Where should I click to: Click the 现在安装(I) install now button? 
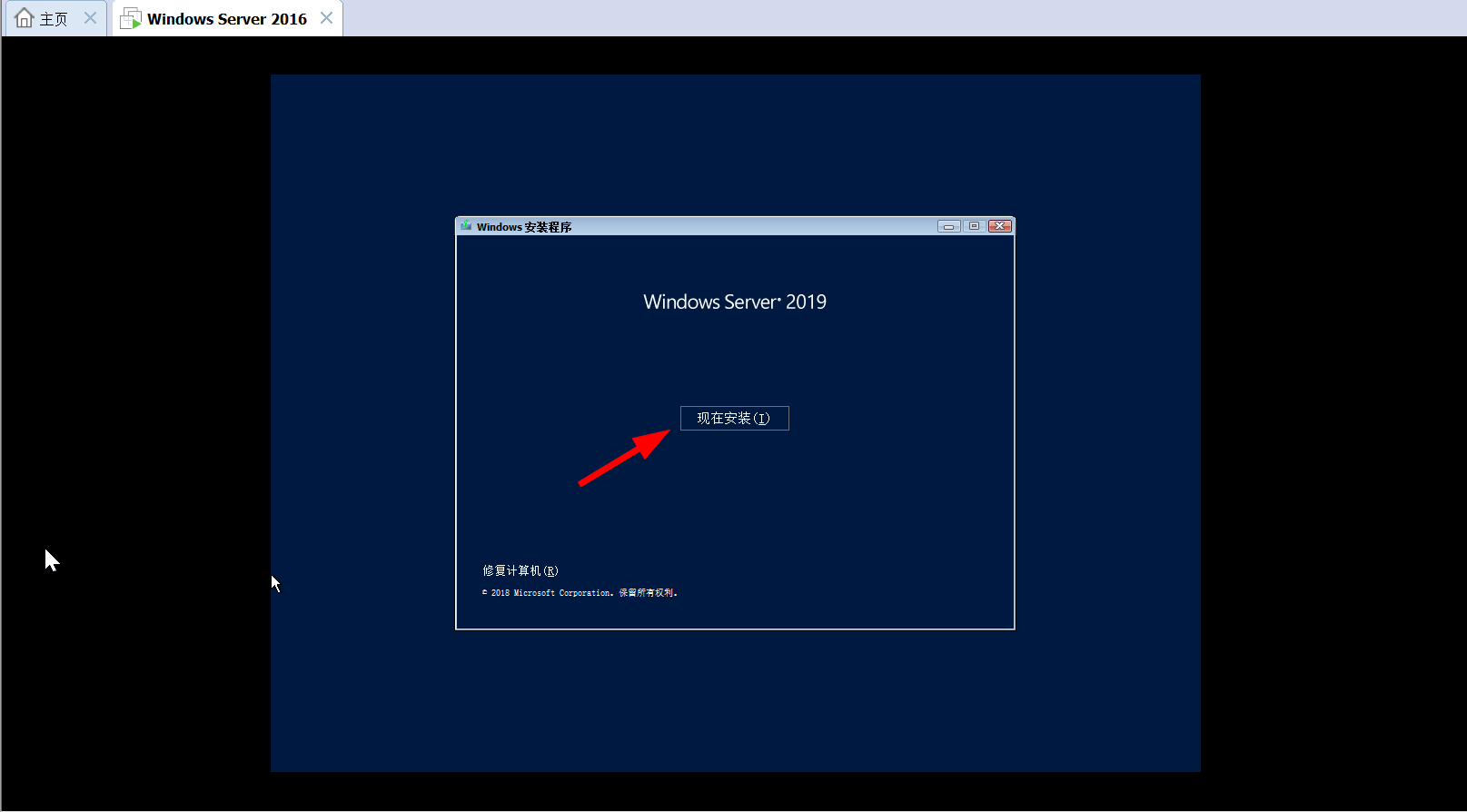[734, 418]
